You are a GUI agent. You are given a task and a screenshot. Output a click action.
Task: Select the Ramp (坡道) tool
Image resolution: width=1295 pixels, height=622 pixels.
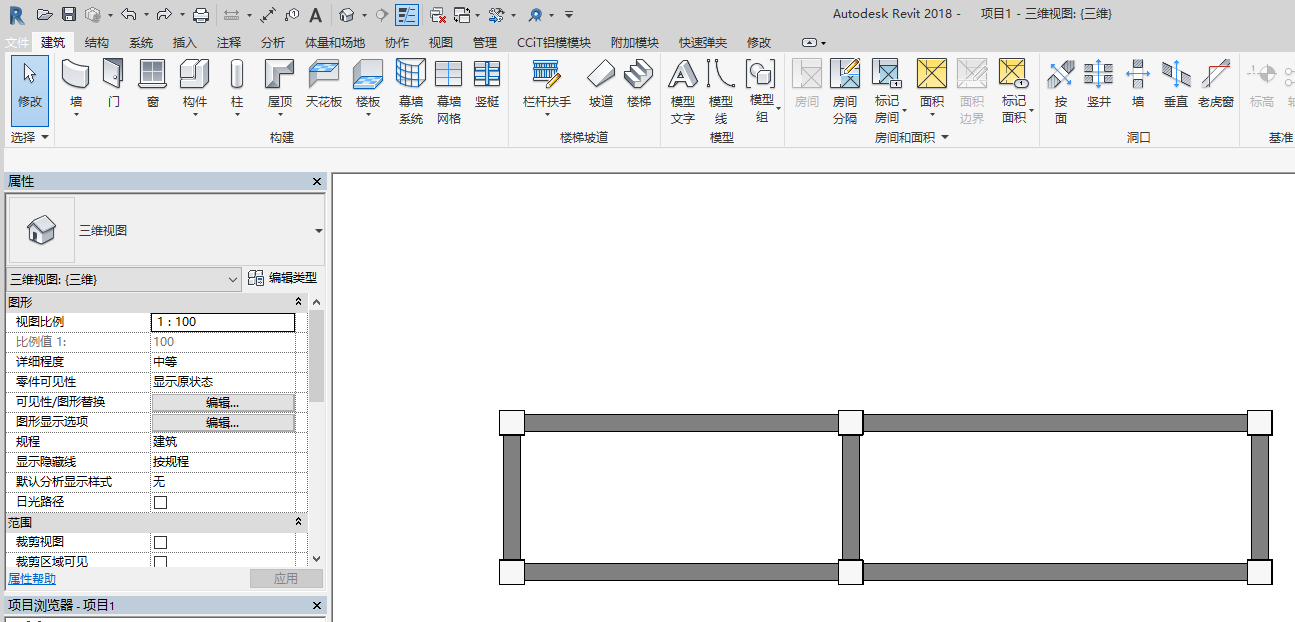(600, 84)
